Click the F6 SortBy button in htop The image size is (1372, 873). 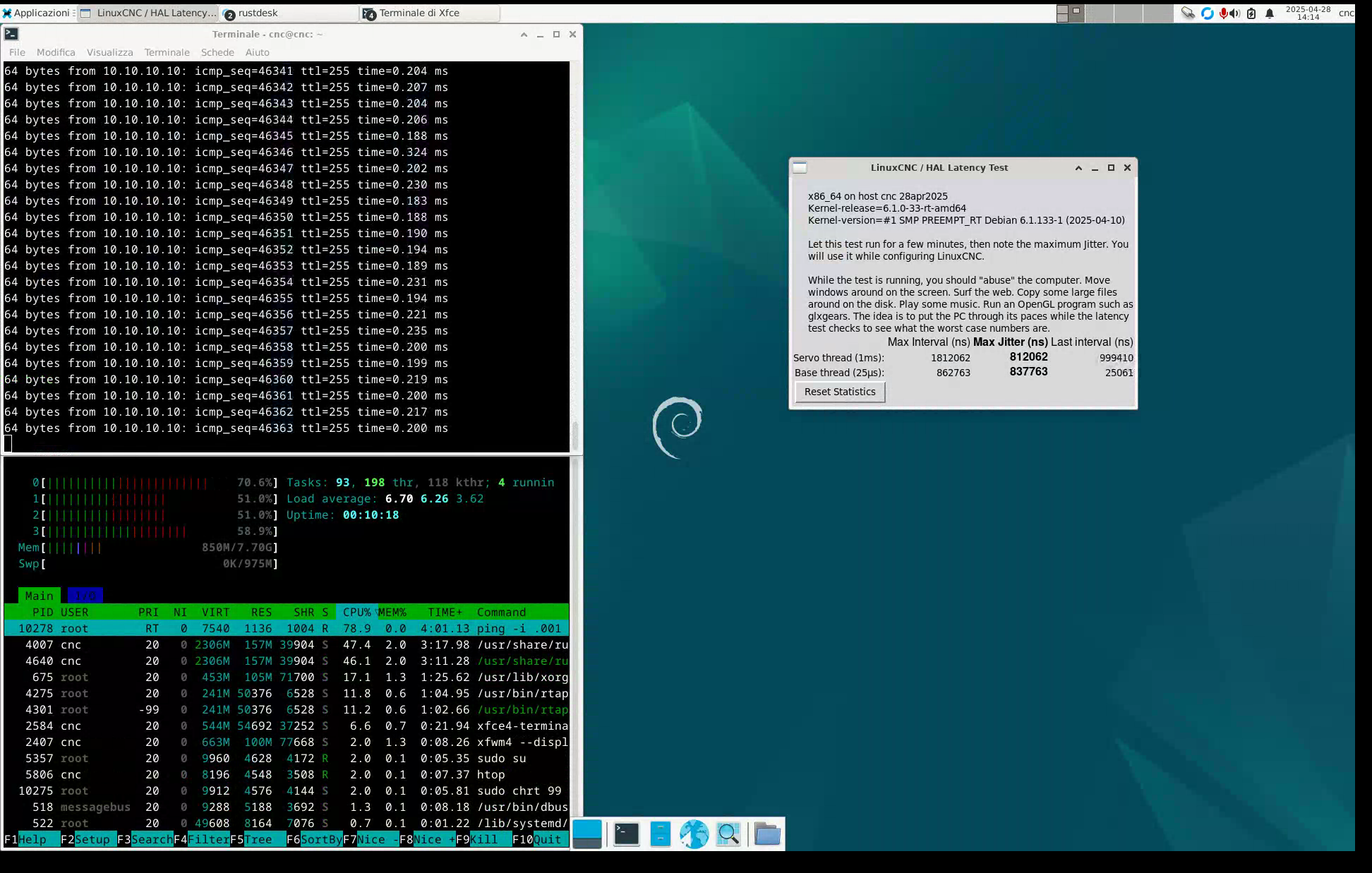click(314, 839)
